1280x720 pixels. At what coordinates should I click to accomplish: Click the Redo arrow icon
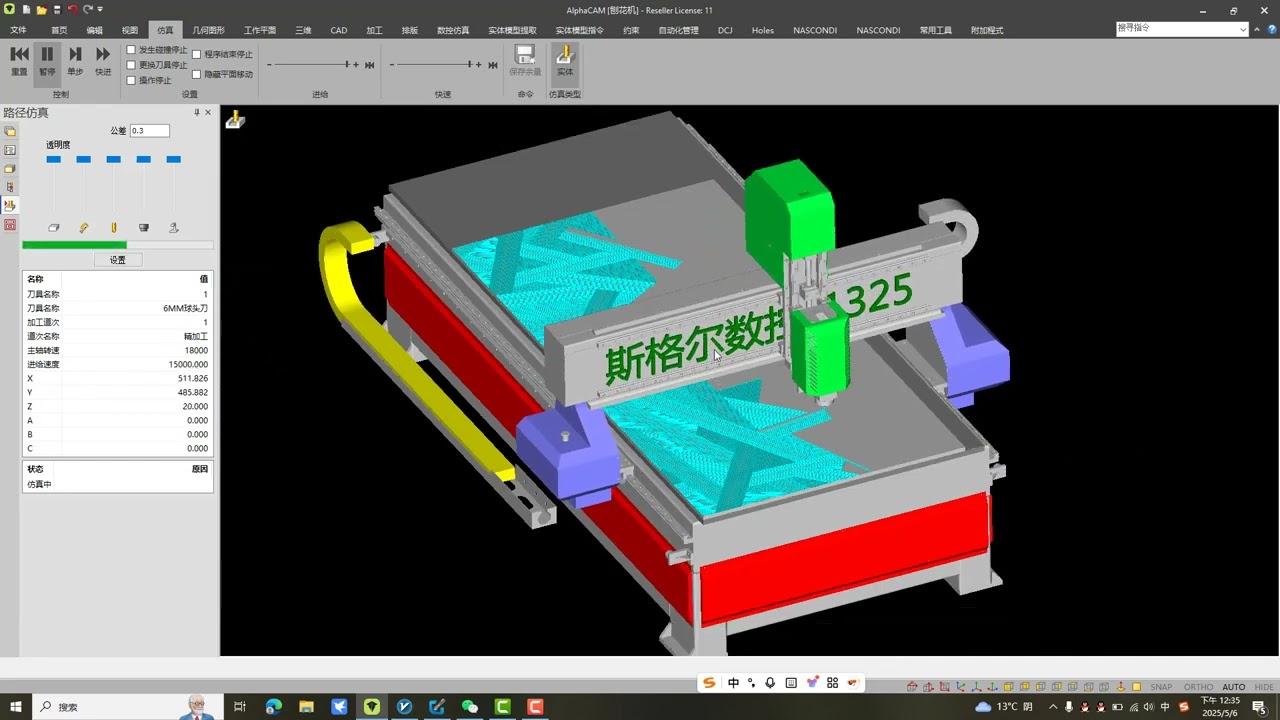(88, 9)
